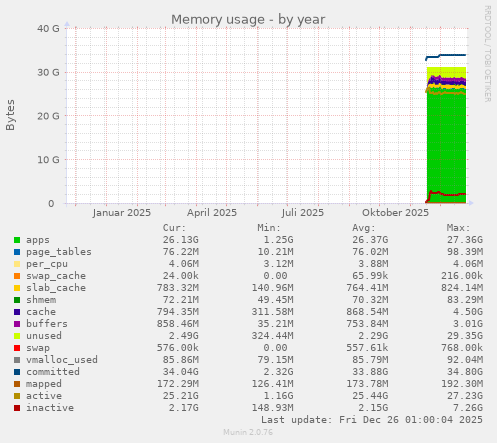Click the cache dark purple legend swatch
497x443 pixels.
pos(17,312)
